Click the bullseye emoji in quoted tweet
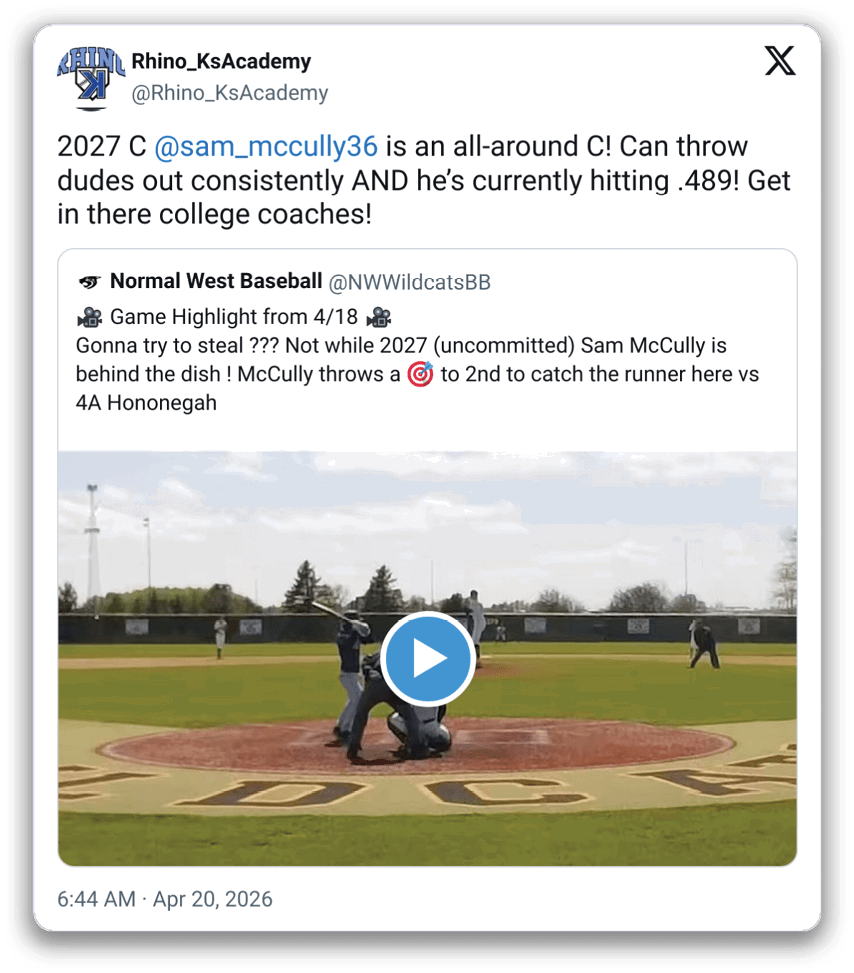 click(420, 376)
